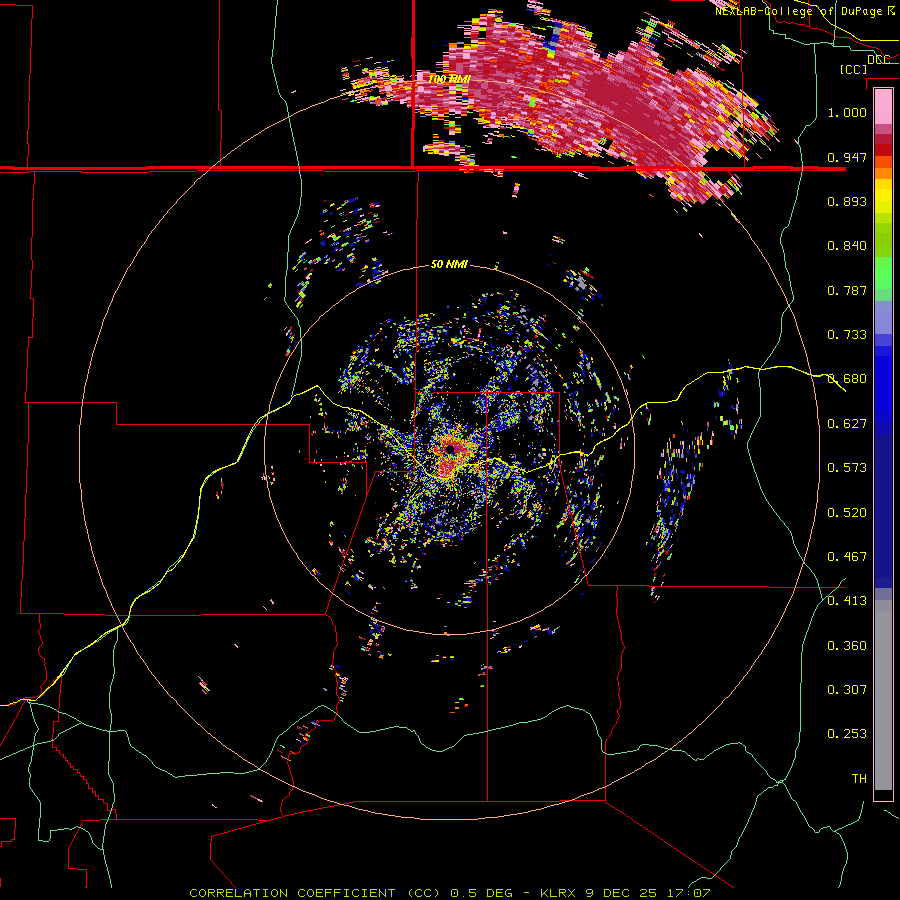Click the [CC] legend heading

pos(854,69)
